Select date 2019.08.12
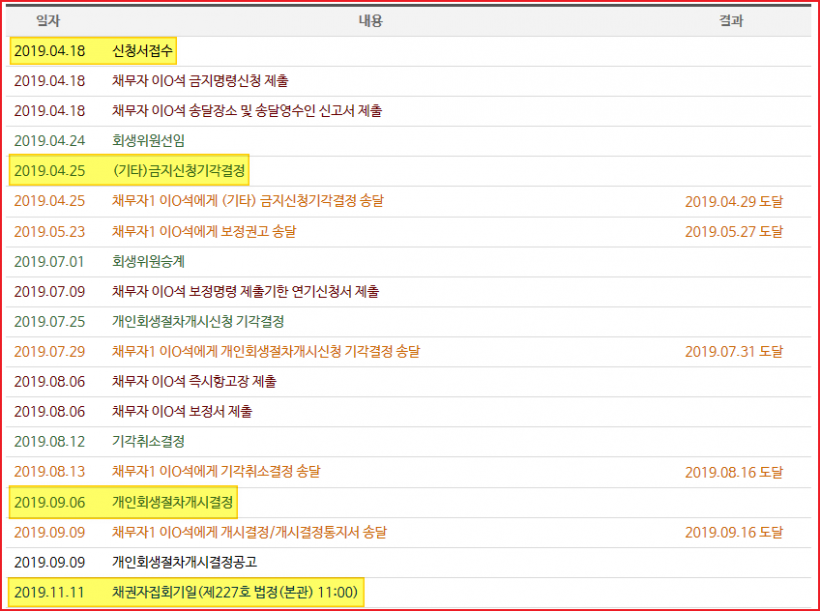Screen dimensions: 820x611 click(x=49, y=442)
